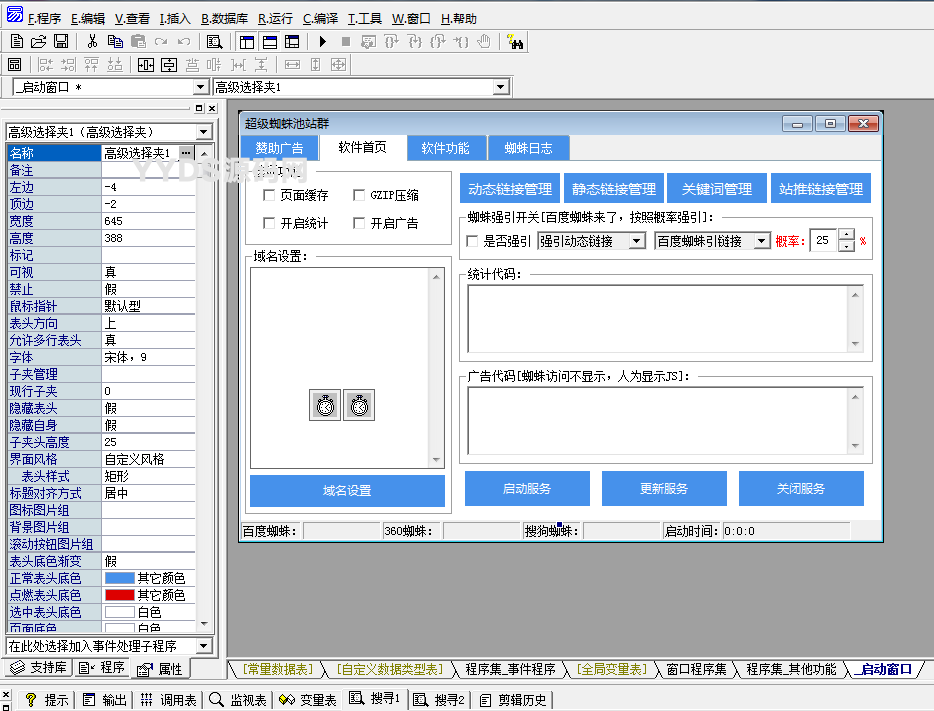Check the 是否强引 checkbox
Screen dimensions: 934x711
473,241
